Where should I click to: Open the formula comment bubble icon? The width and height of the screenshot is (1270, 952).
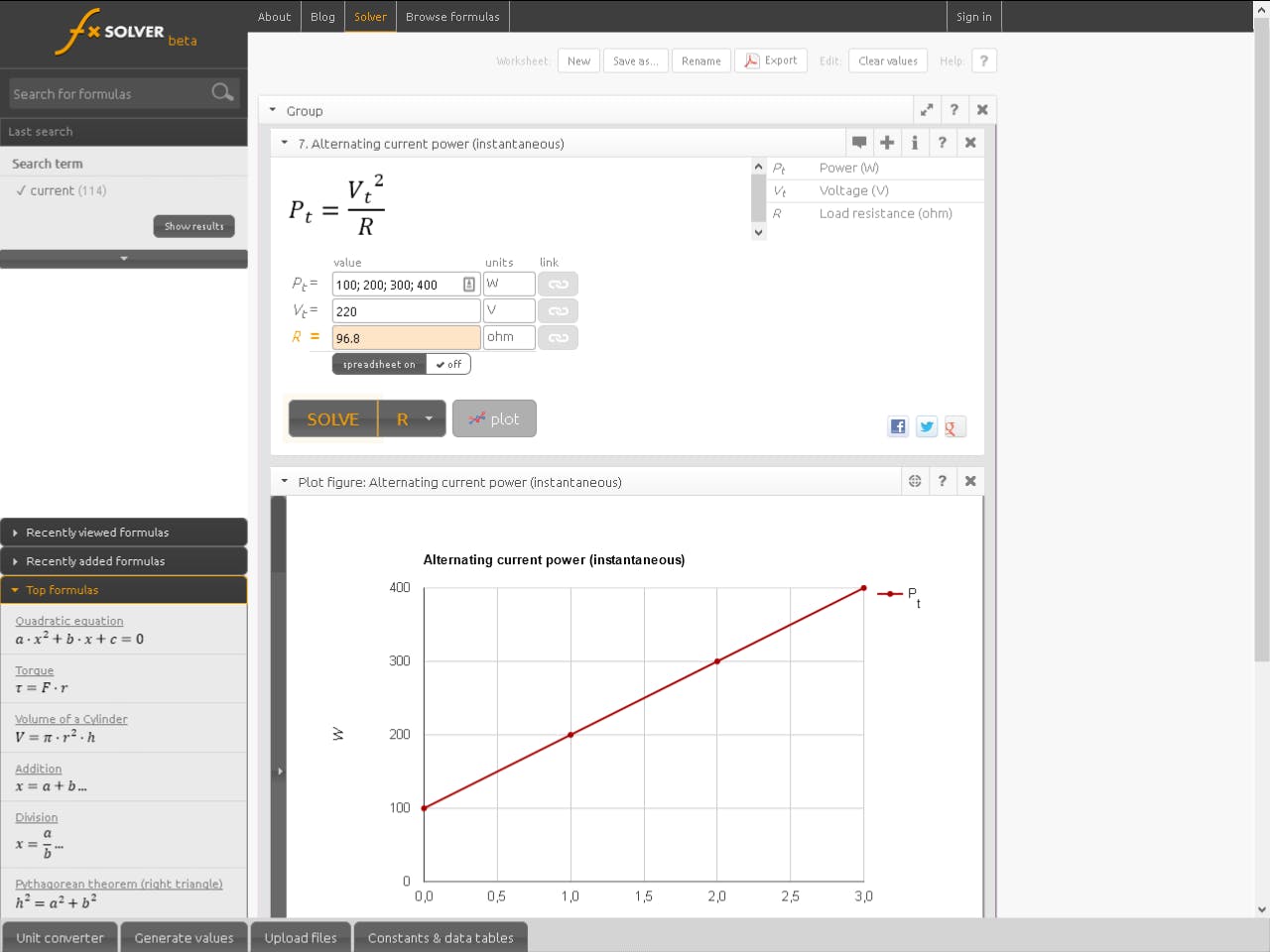pos(859,143)
